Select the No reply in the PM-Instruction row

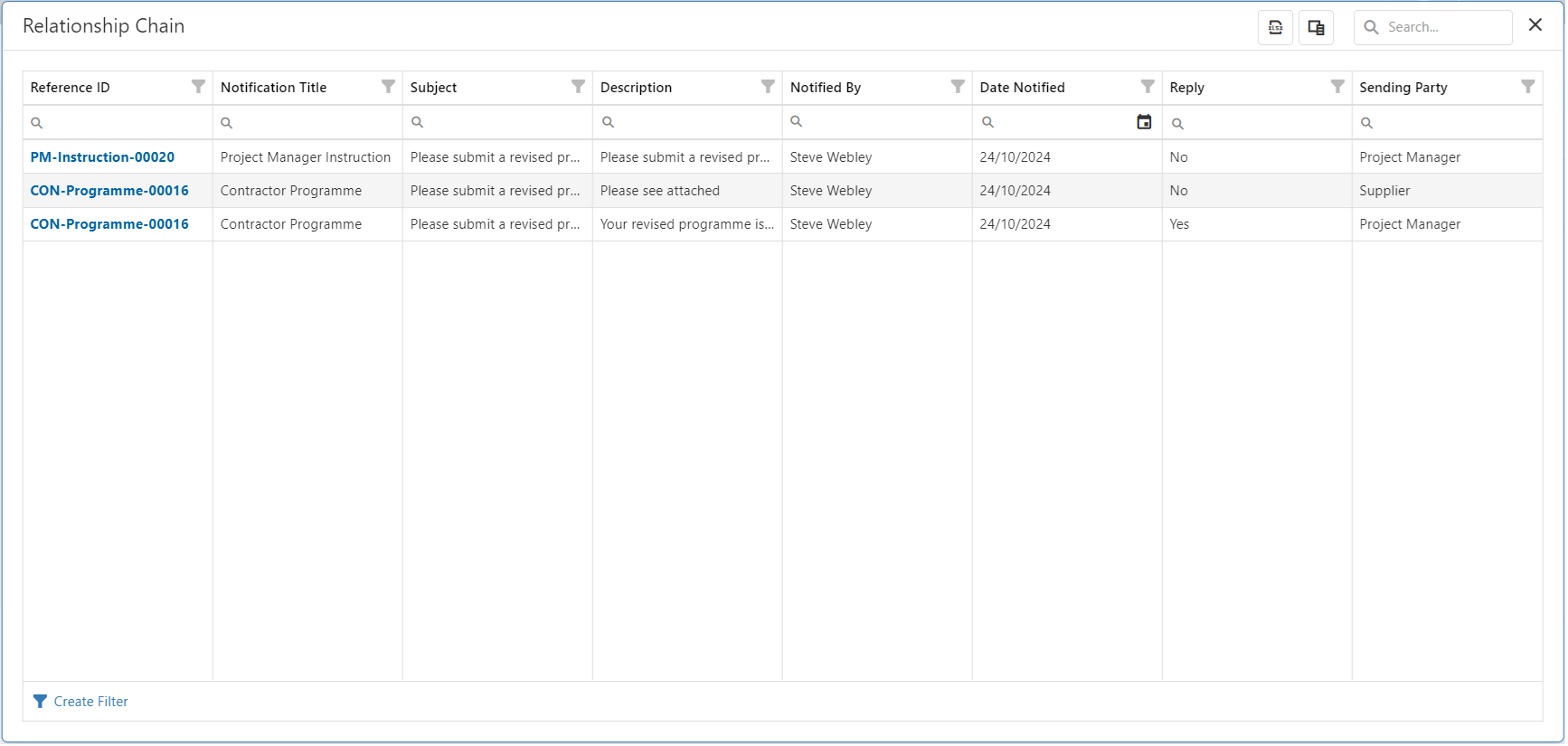pyautogui.click(x=1257, y=157)
